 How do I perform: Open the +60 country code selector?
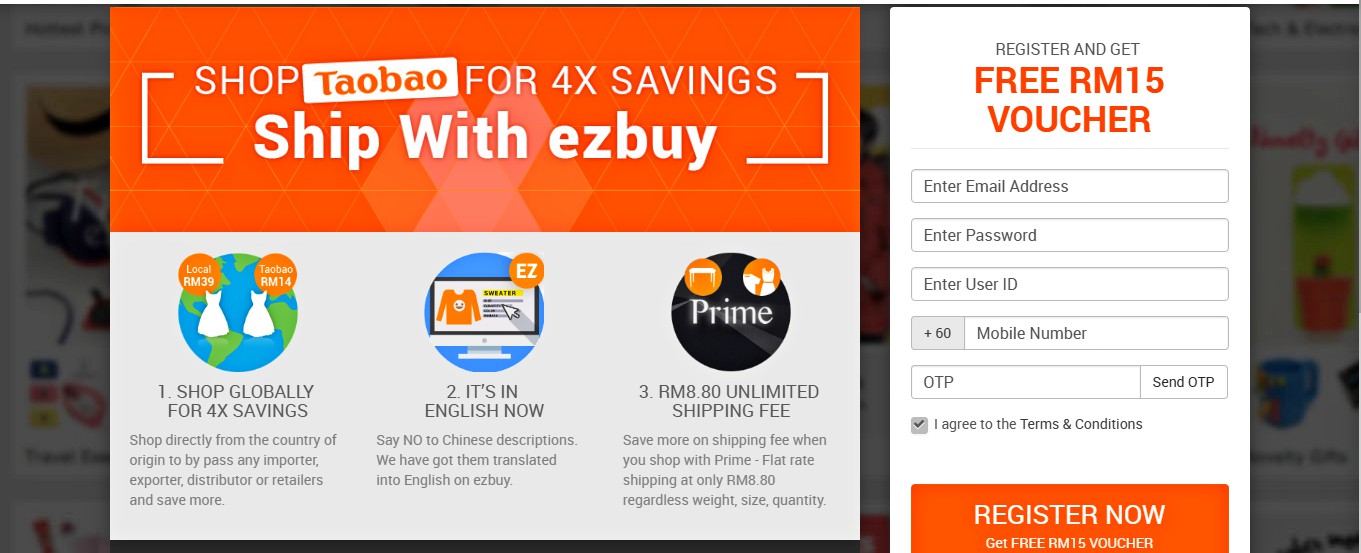tap(937, 333)
